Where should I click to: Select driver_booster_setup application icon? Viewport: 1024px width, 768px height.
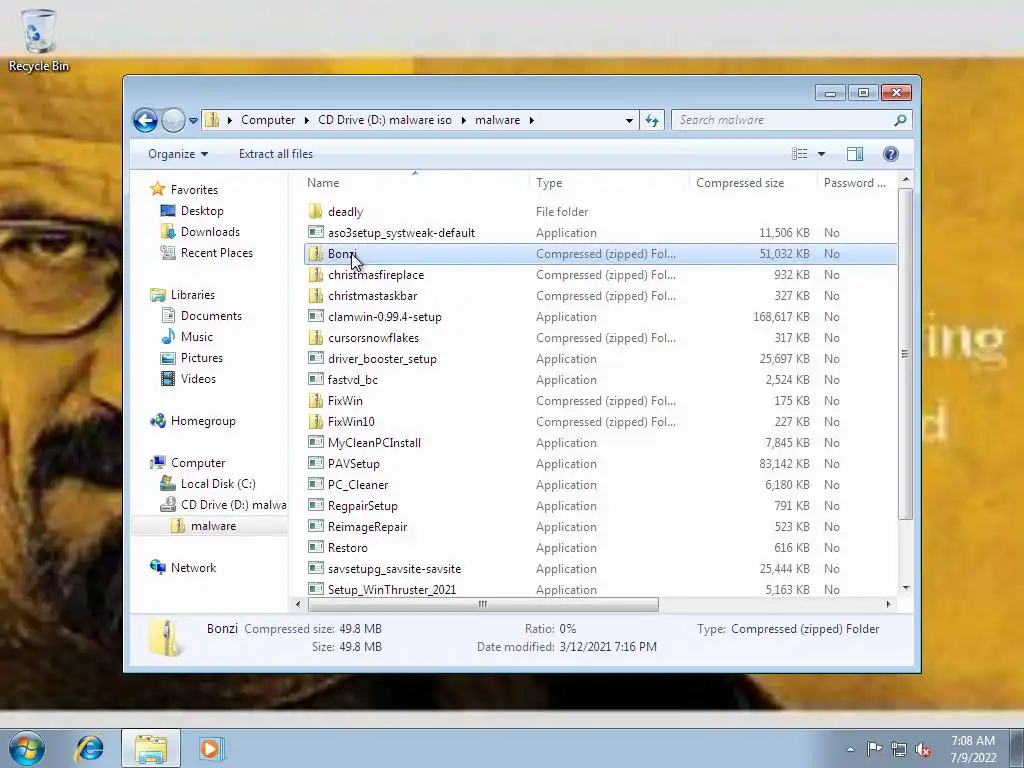[315, 359]
